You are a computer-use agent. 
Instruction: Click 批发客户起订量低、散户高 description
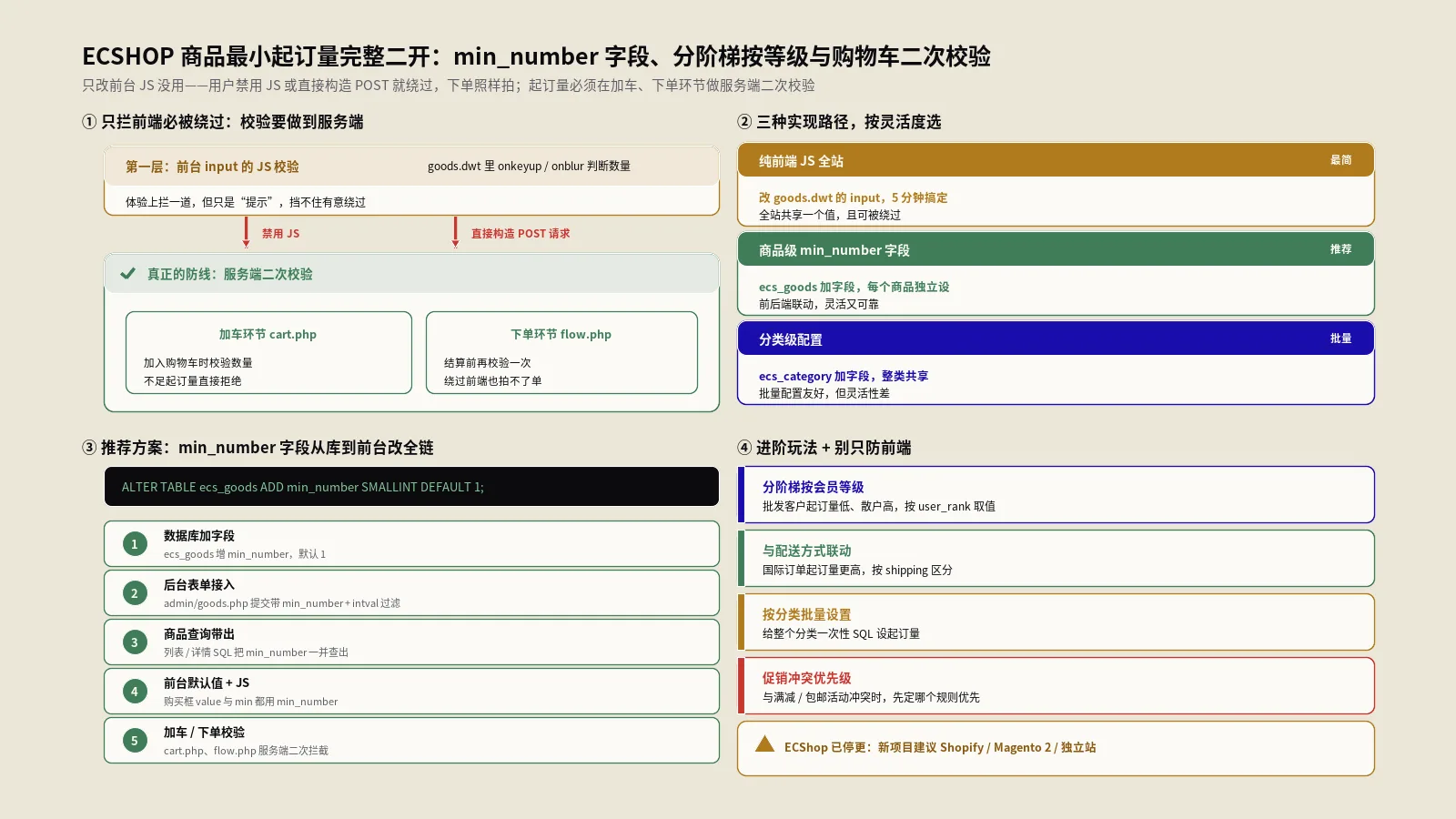pos(879,507)
